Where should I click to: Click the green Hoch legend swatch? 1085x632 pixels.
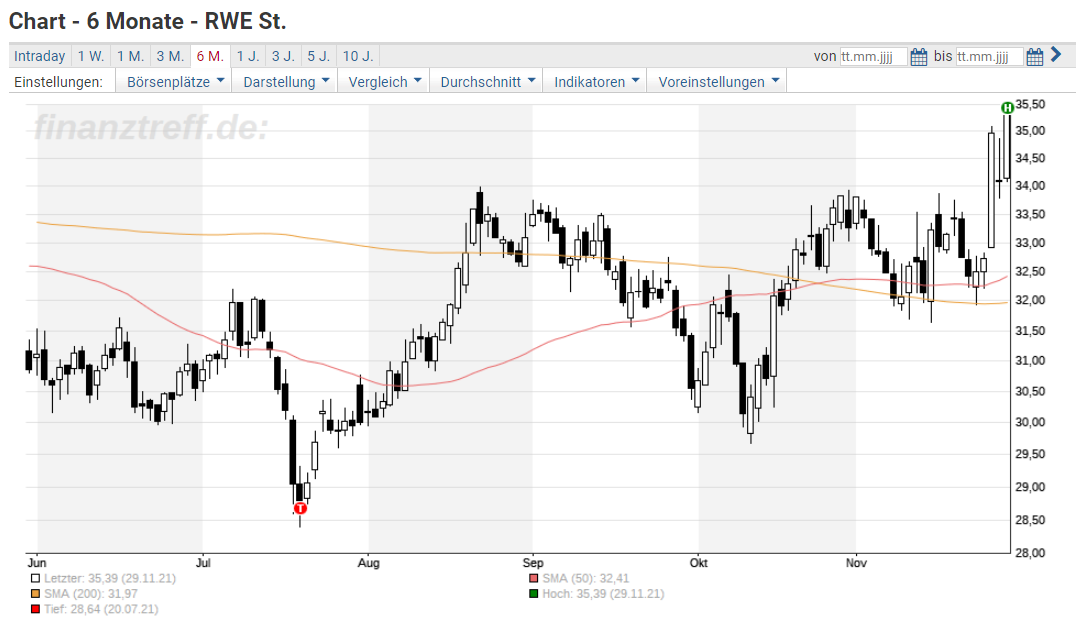[x=534, y=594]
